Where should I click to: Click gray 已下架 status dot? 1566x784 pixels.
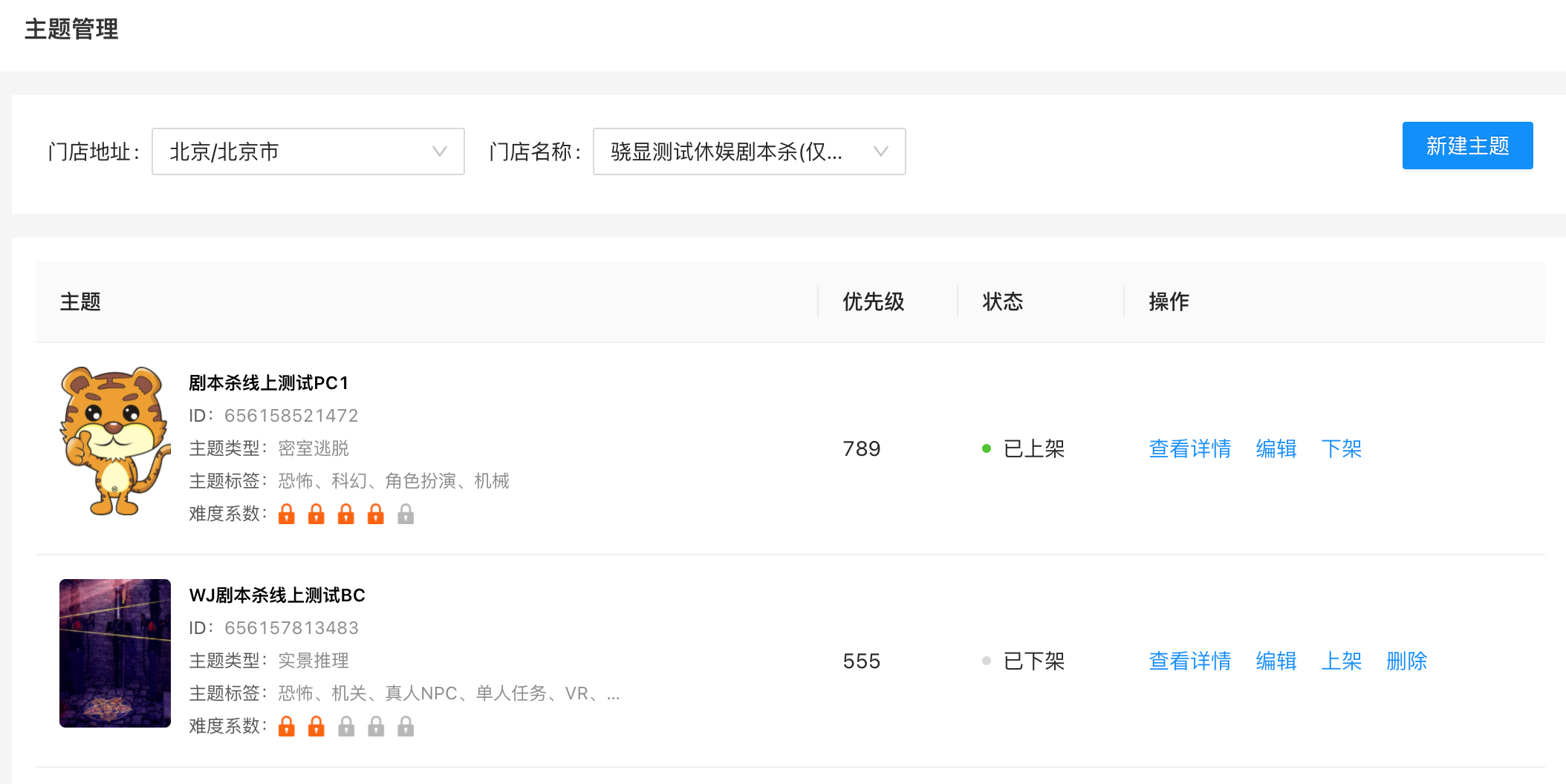[x=987, y=661]
